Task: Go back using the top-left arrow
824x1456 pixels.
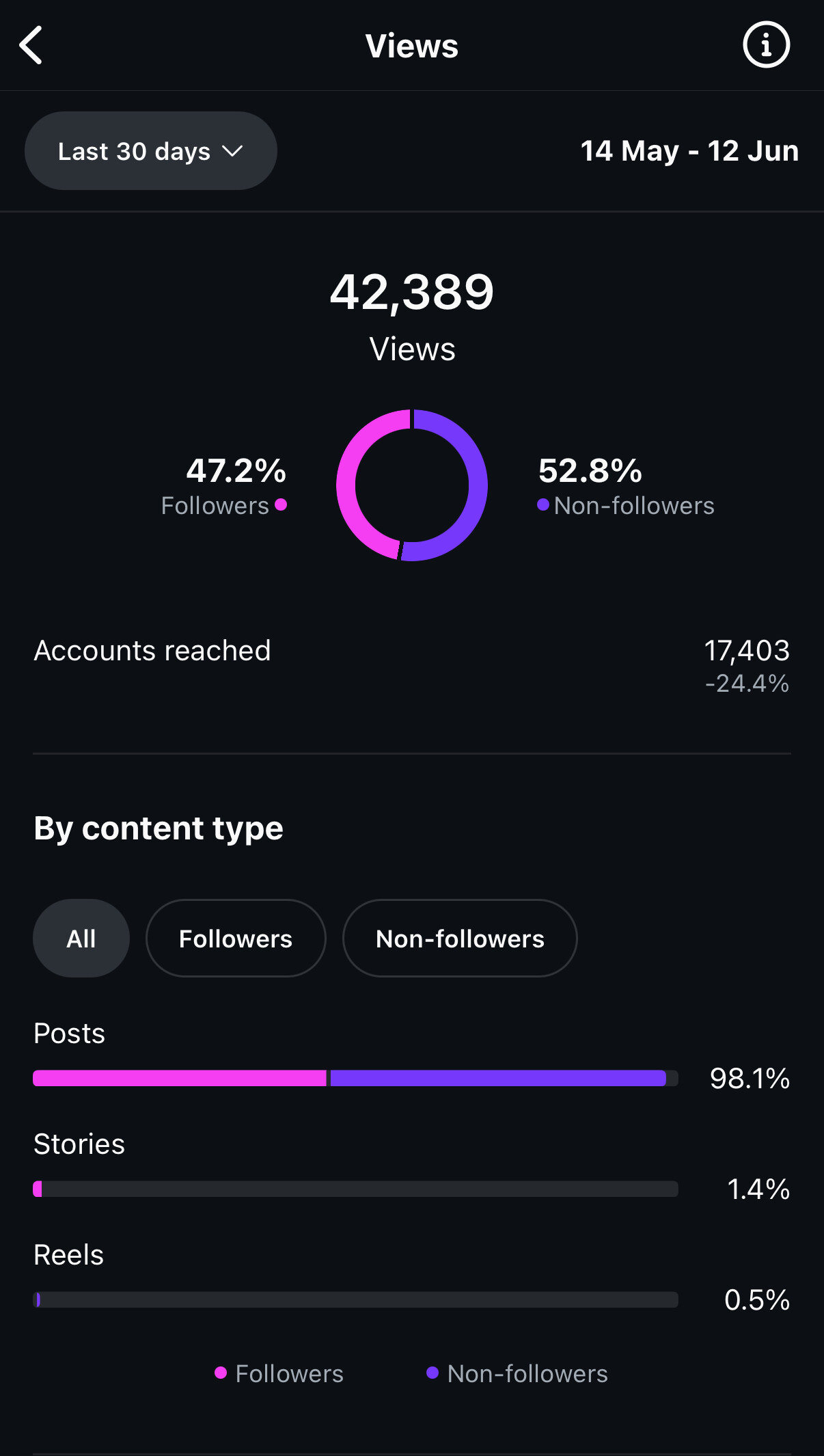Action: click(31, 45)
